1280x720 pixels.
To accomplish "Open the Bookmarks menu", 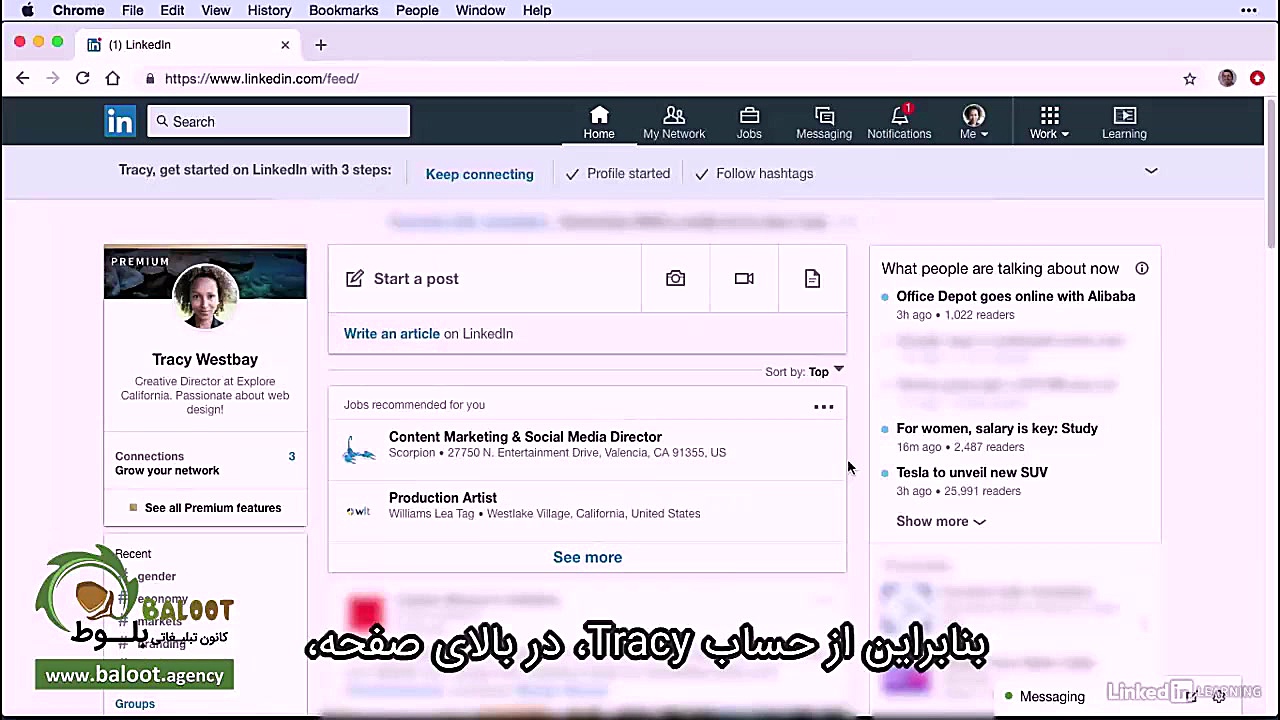I will pyautogui.click(x=343, y=10).
